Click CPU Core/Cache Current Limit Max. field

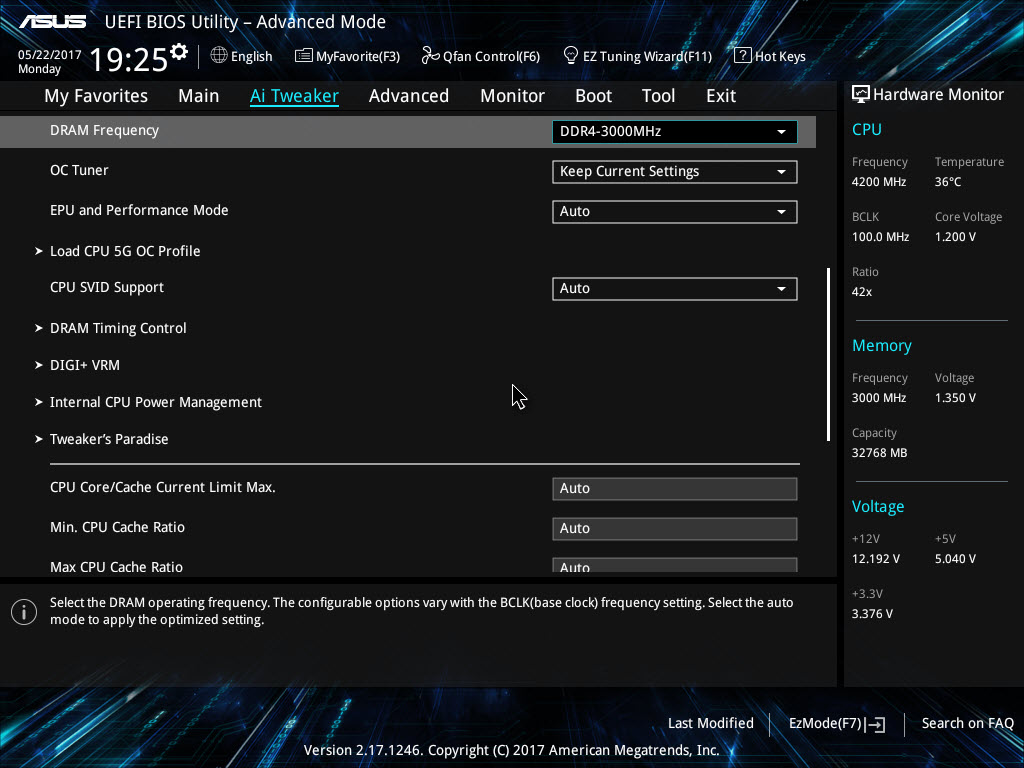point(674,488)
